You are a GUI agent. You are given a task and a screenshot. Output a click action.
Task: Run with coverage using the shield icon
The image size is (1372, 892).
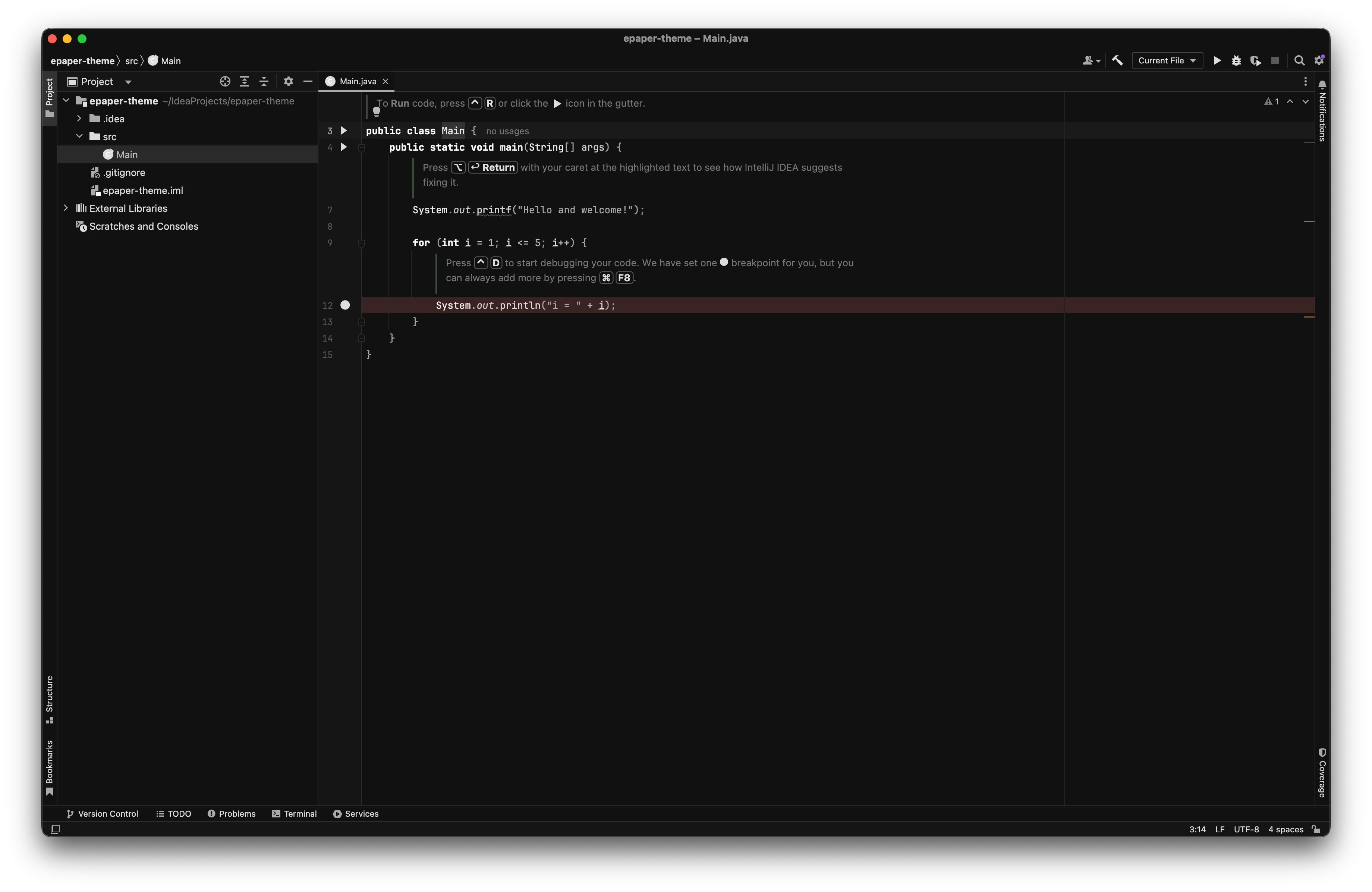[1256, 60]
